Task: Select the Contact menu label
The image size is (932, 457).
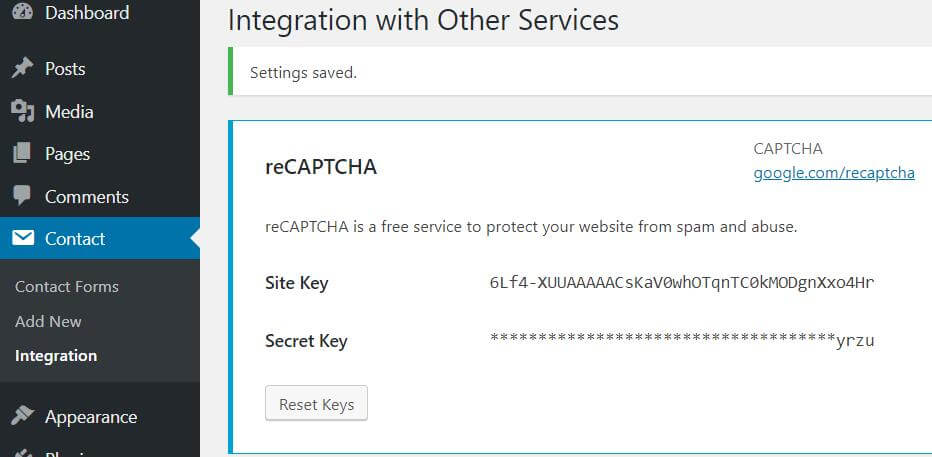Action: [x=75, y=239]
